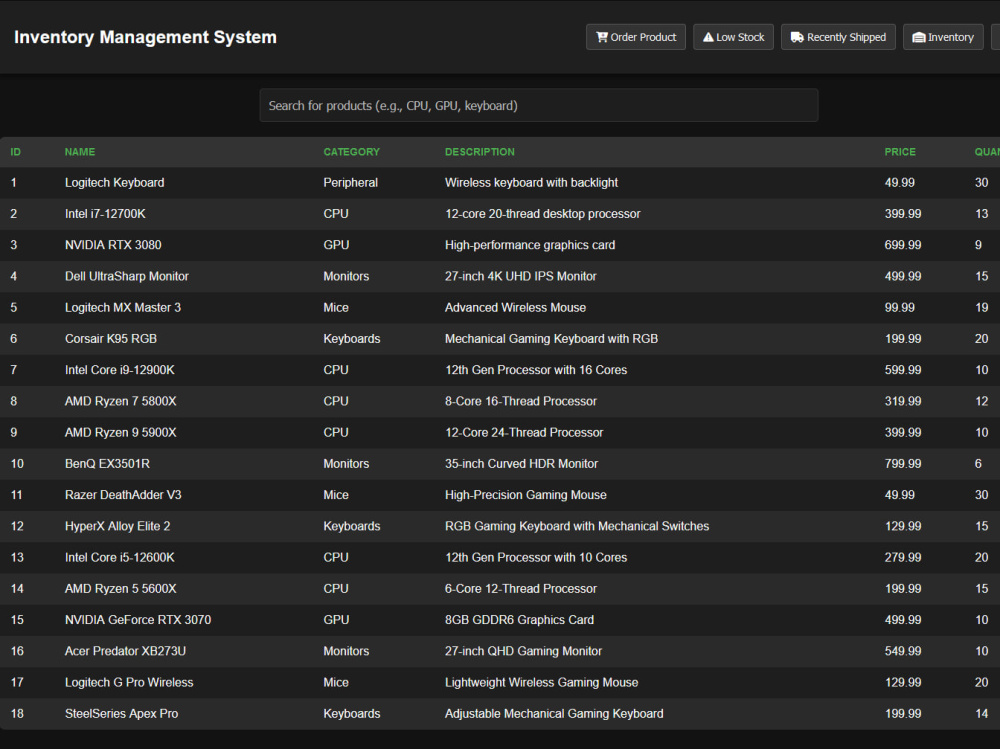Viewport: 1000px width, 749px height.
Task: Click description 12th Gen Processor with 10 Cores
Action: (x=536, y=558)
